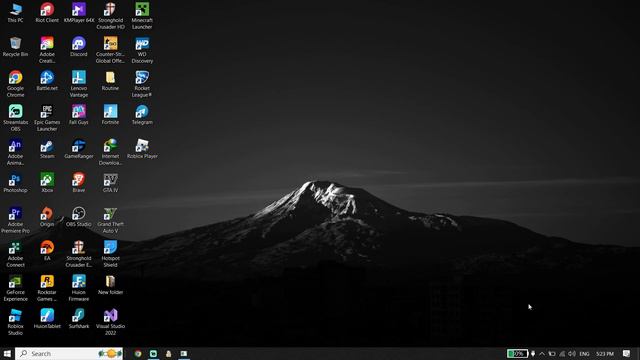Open the Recycle Bin
This screenshot has height=360, width=640.
click(16, 47)
